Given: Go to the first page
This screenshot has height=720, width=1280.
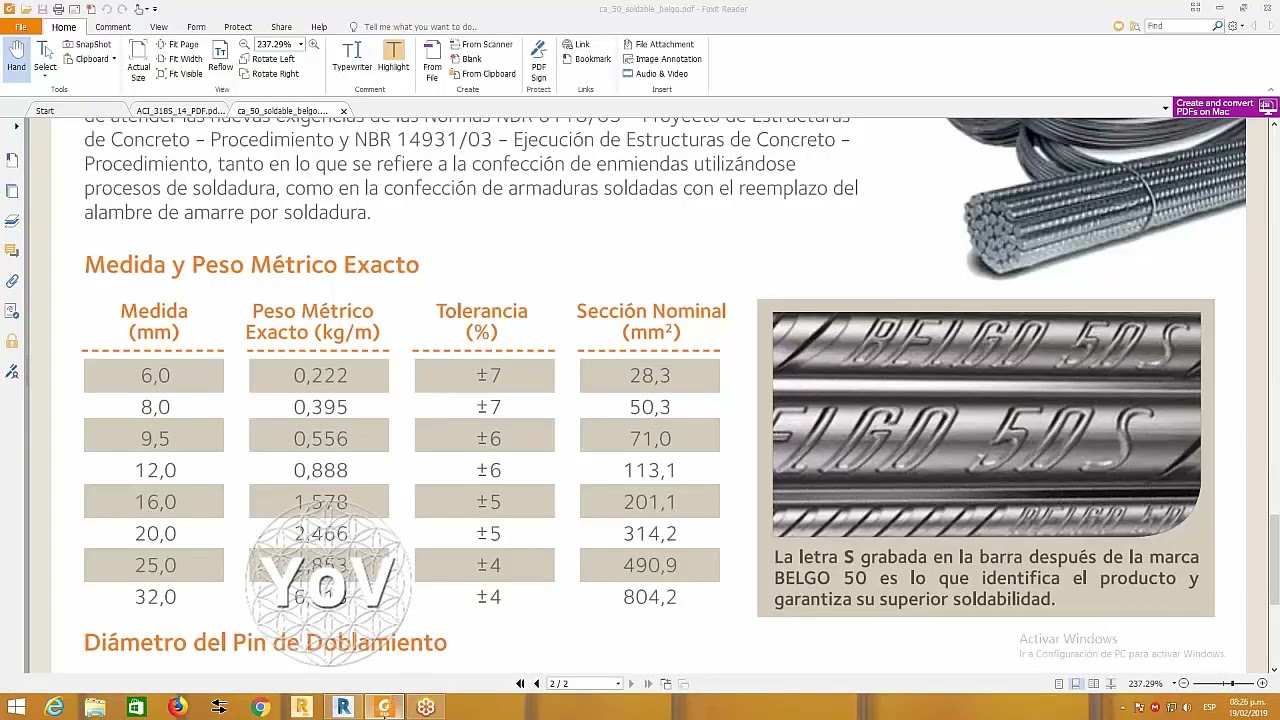Looking at the screenshot, I should point(520,684).
